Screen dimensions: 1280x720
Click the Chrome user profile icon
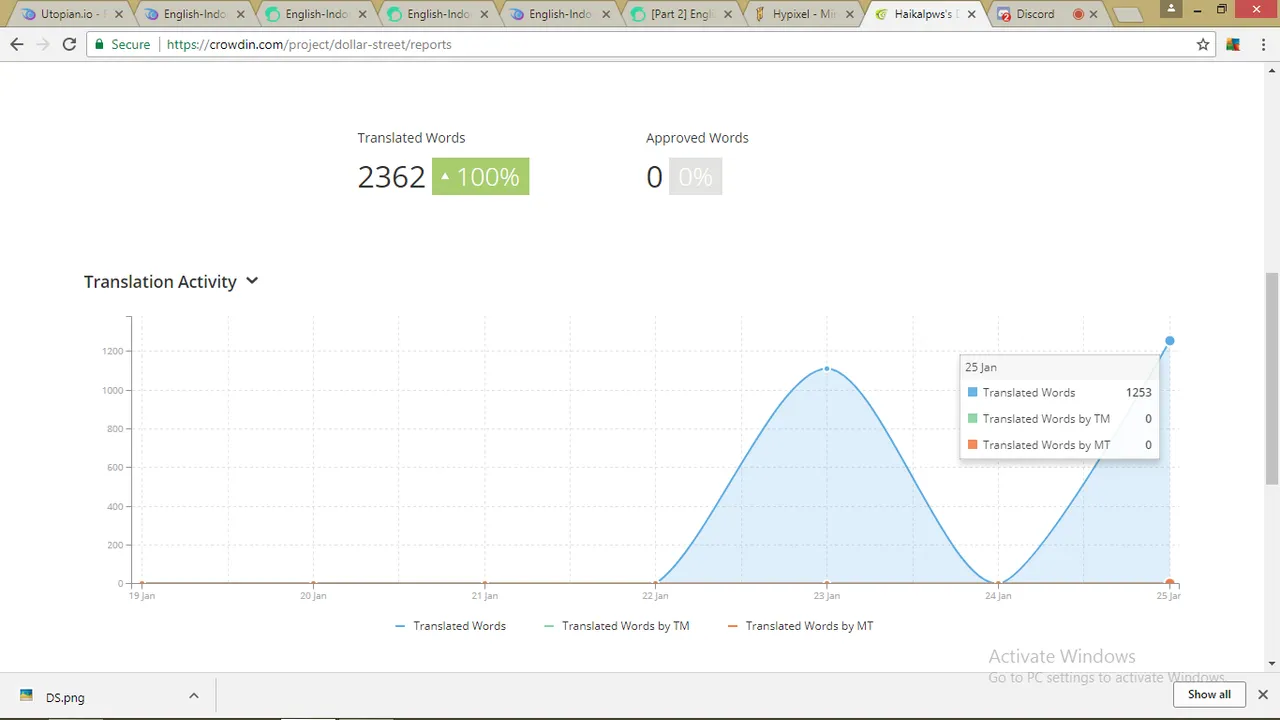pyautogui.click(x=1172, y=9)
